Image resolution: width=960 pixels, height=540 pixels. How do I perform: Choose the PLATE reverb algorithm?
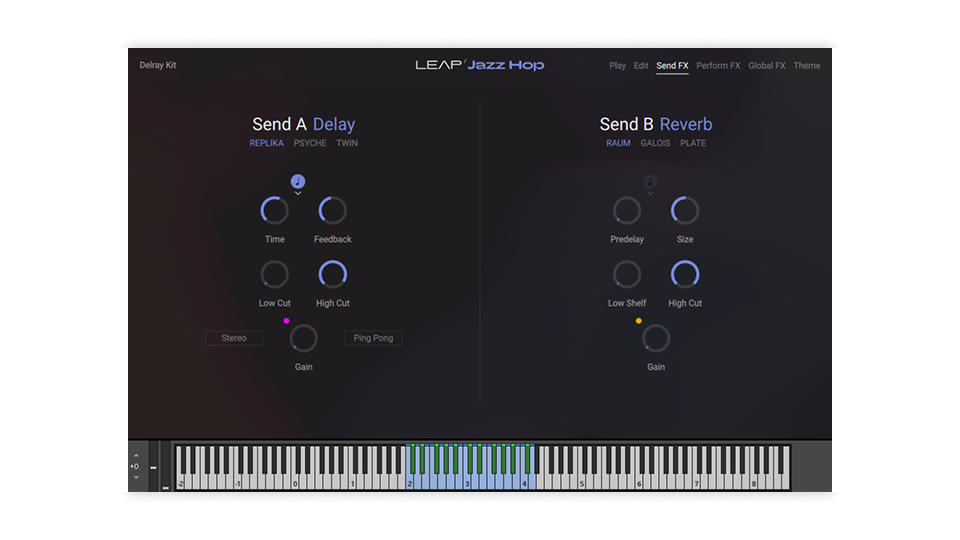point(693,143)
